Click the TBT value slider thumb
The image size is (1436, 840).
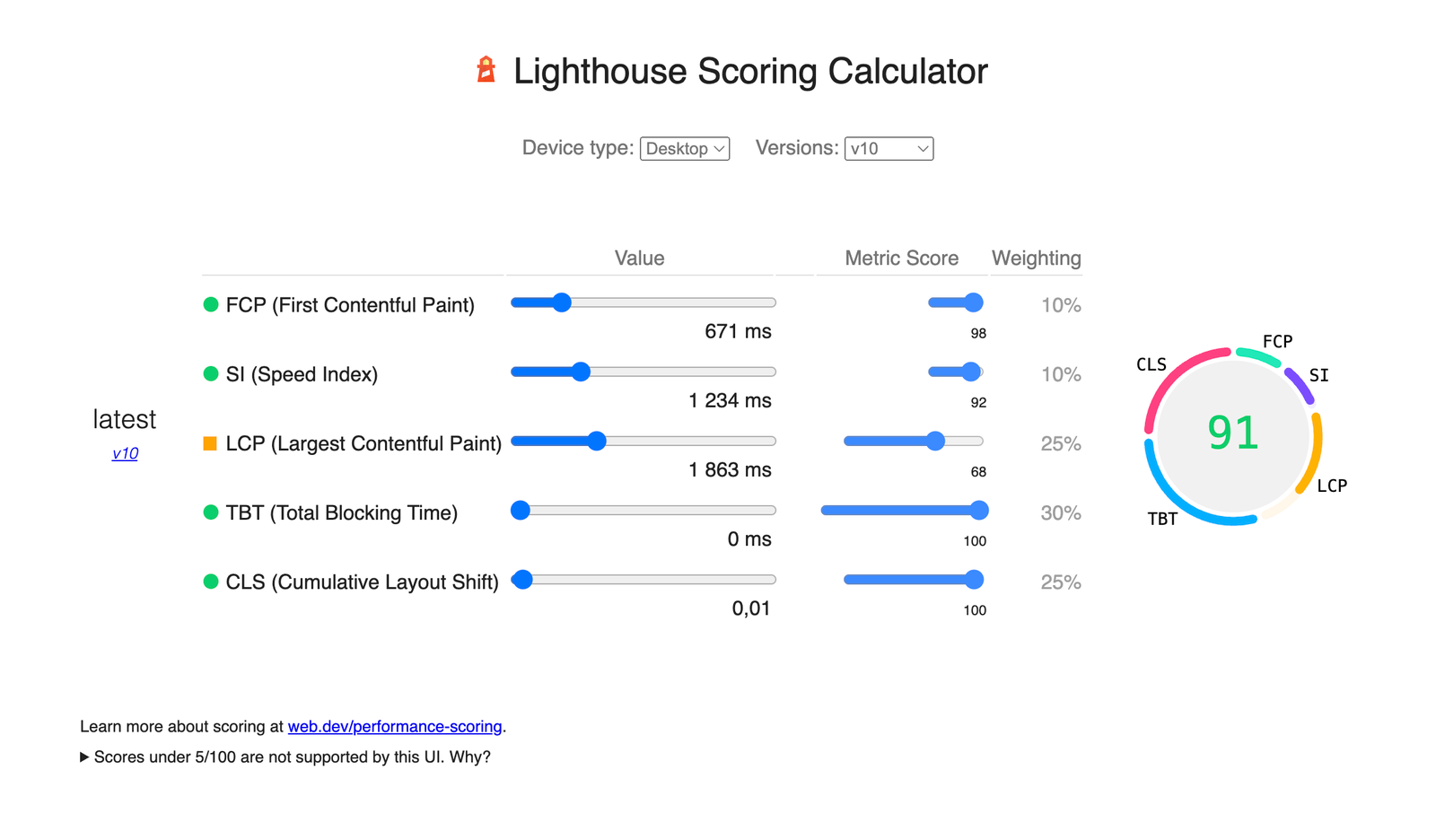(x=520, y=510)
